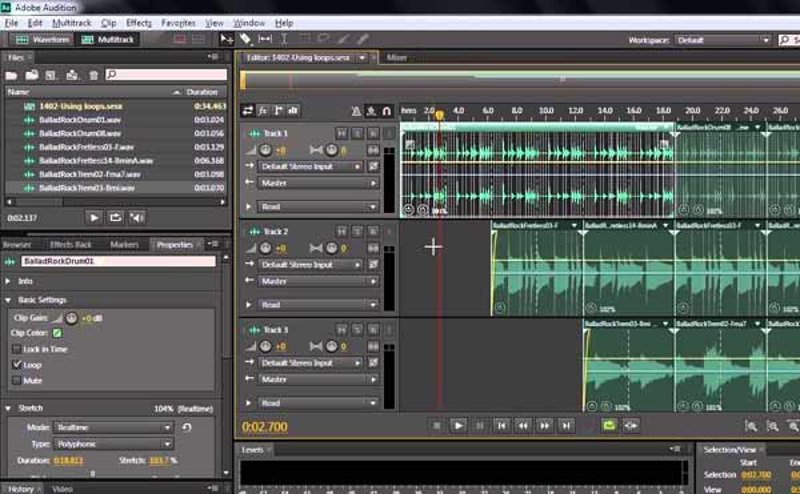The width and height of the screenshot is (800, 494).
Task: Open the File menu
Action: 11,23
